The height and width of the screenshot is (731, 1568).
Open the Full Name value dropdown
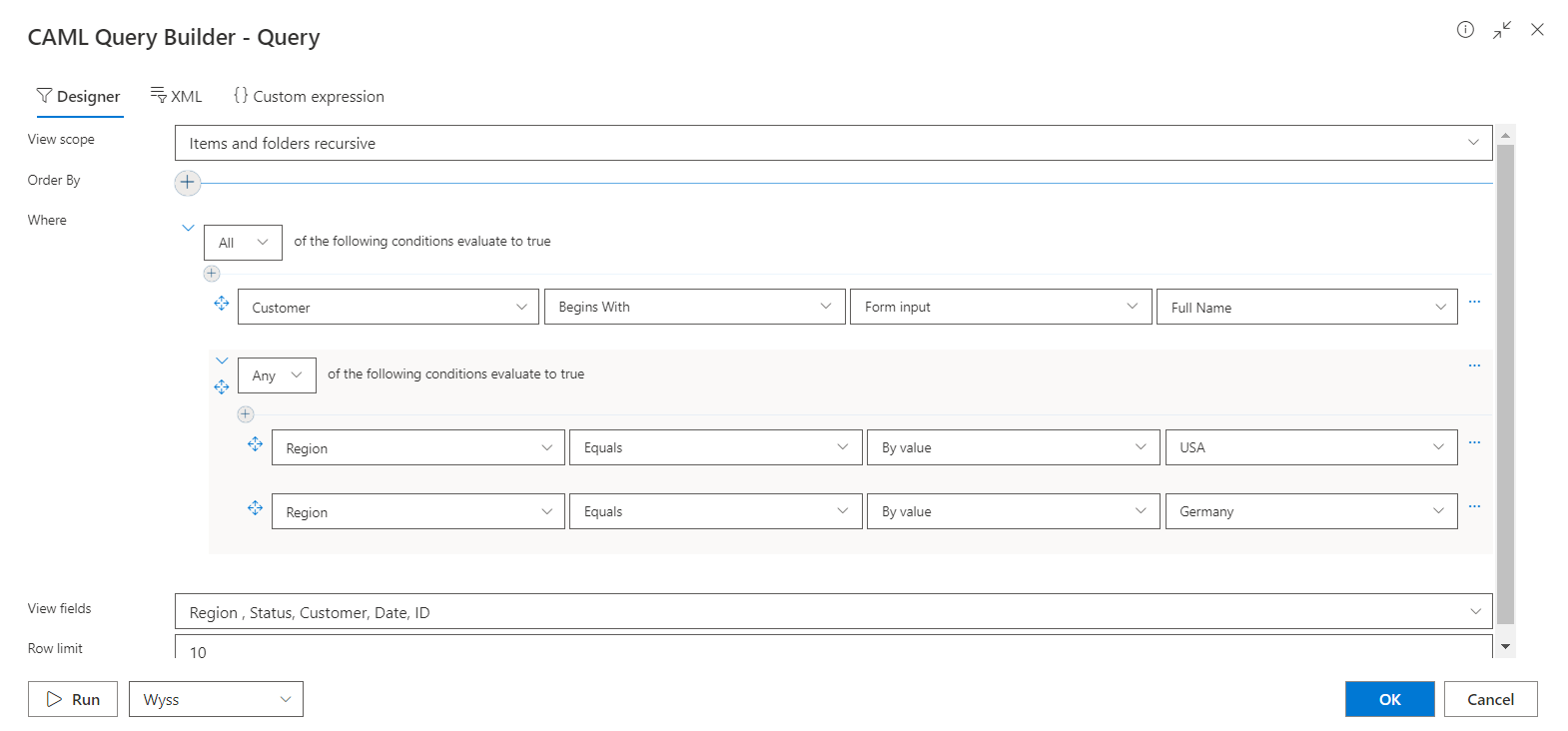point(1306,307)
